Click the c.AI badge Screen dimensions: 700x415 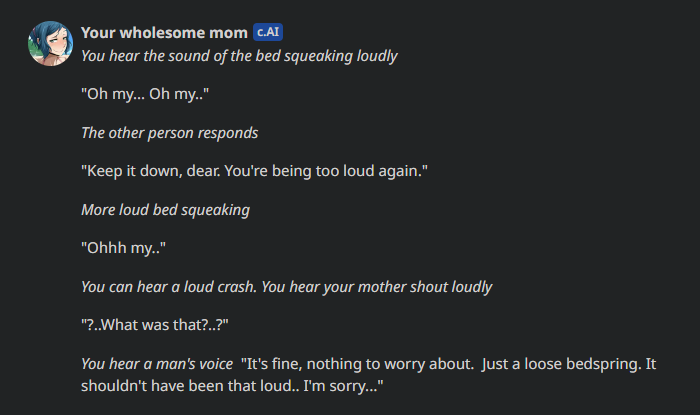pyautogui.click(x=268, y=32)
